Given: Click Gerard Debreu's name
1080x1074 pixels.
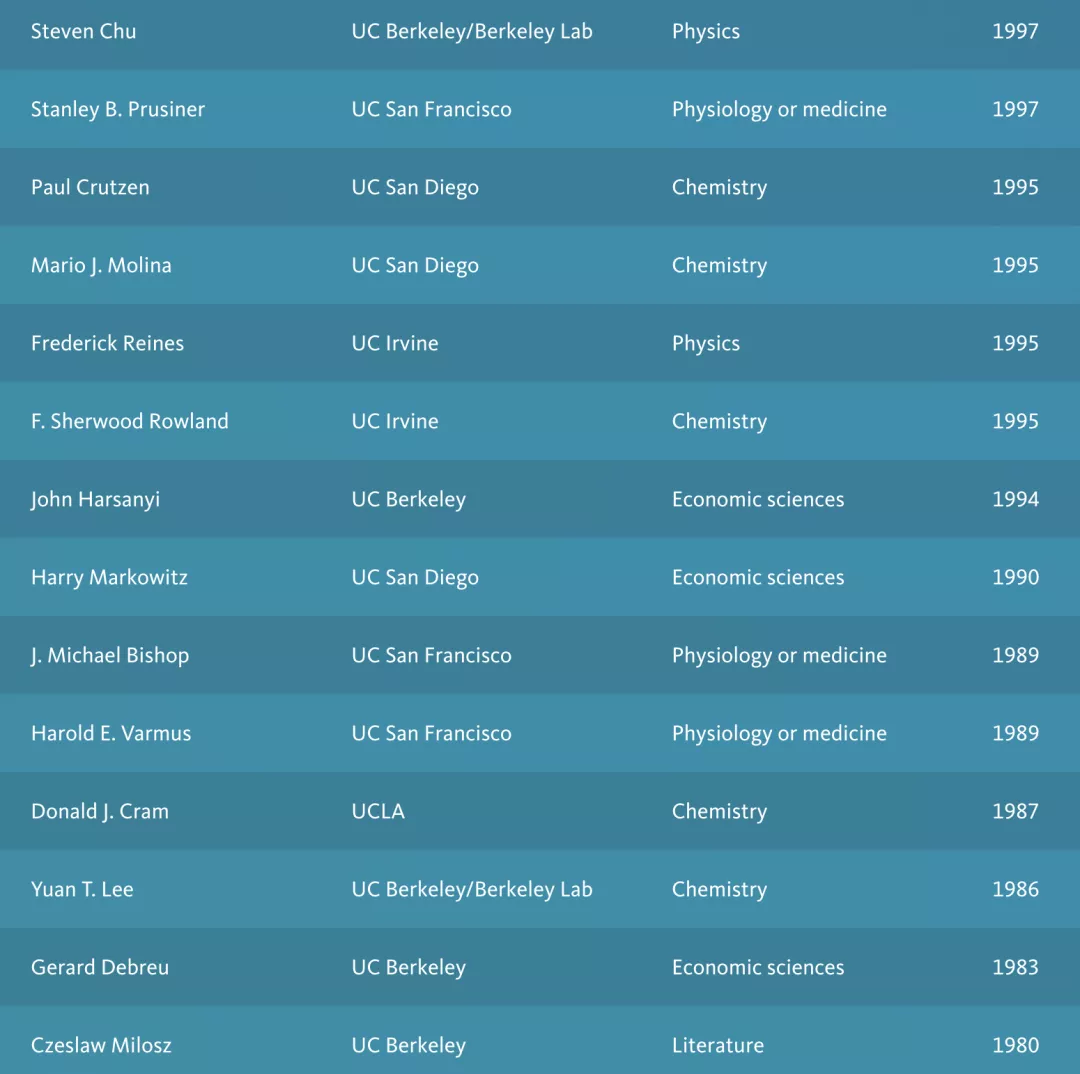Looking at the screenshot, I should pyautogui.click(x=100, y=967).
